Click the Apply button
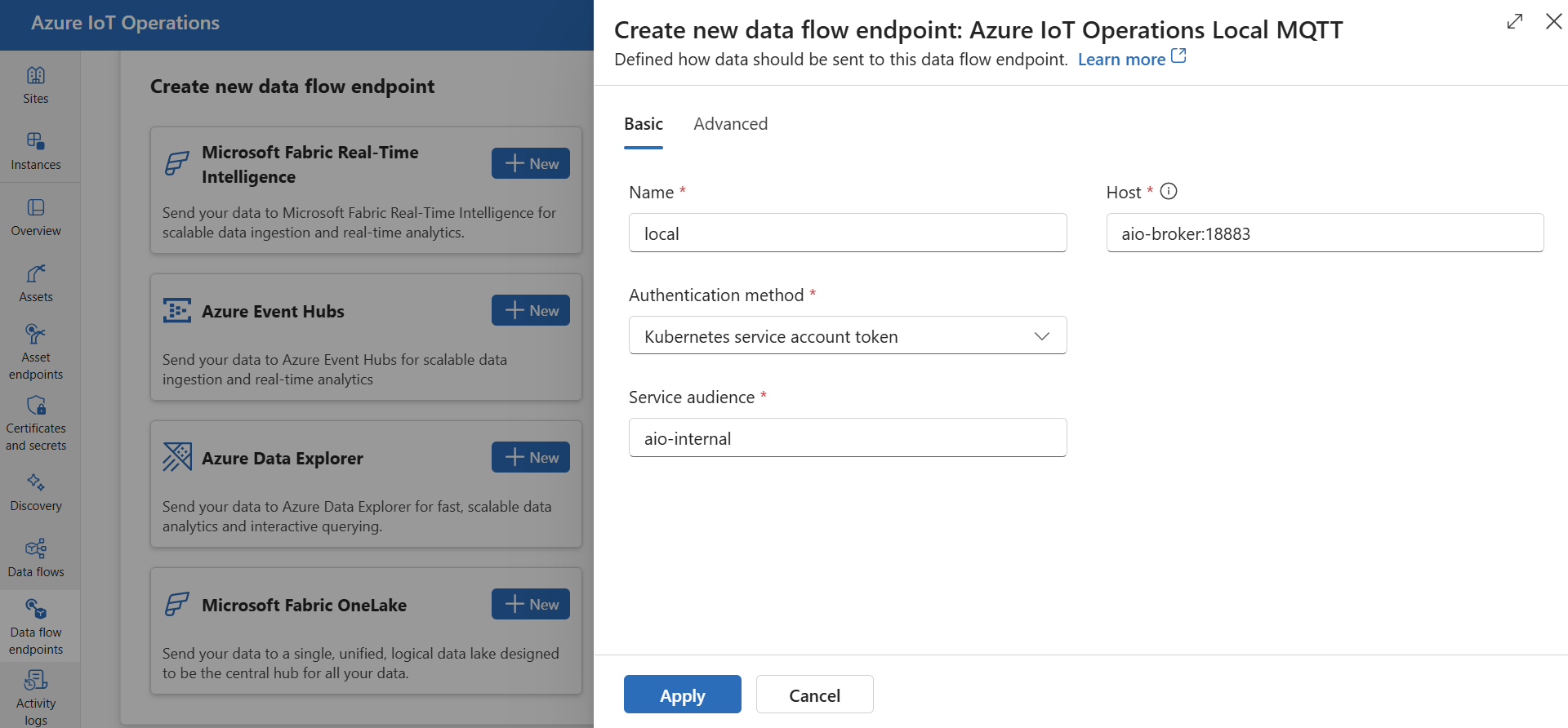This screenshot has width=1568, height=728. (682, 695)
